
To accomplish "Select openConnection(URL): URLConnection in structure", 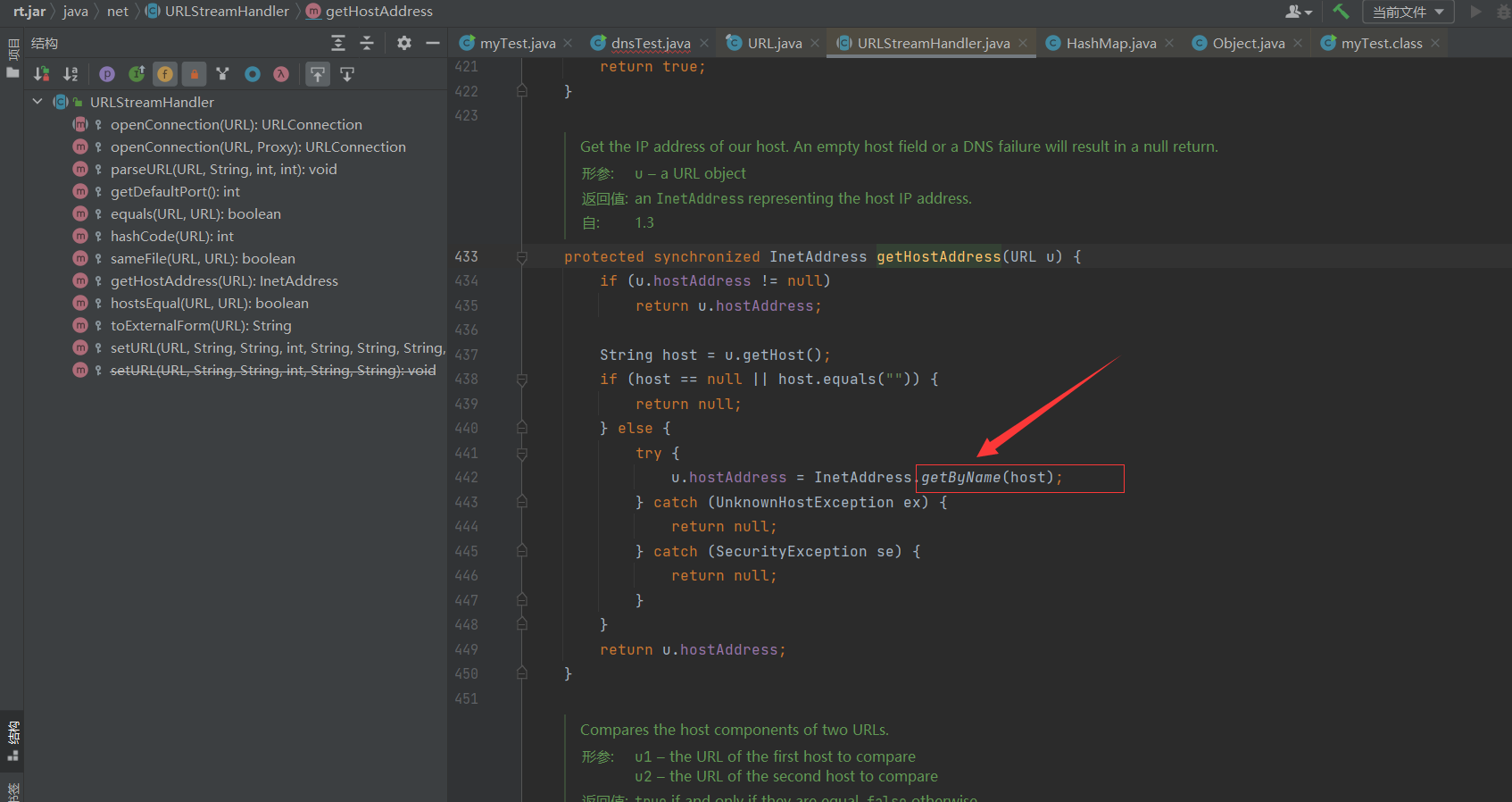I will click(237, 124).
